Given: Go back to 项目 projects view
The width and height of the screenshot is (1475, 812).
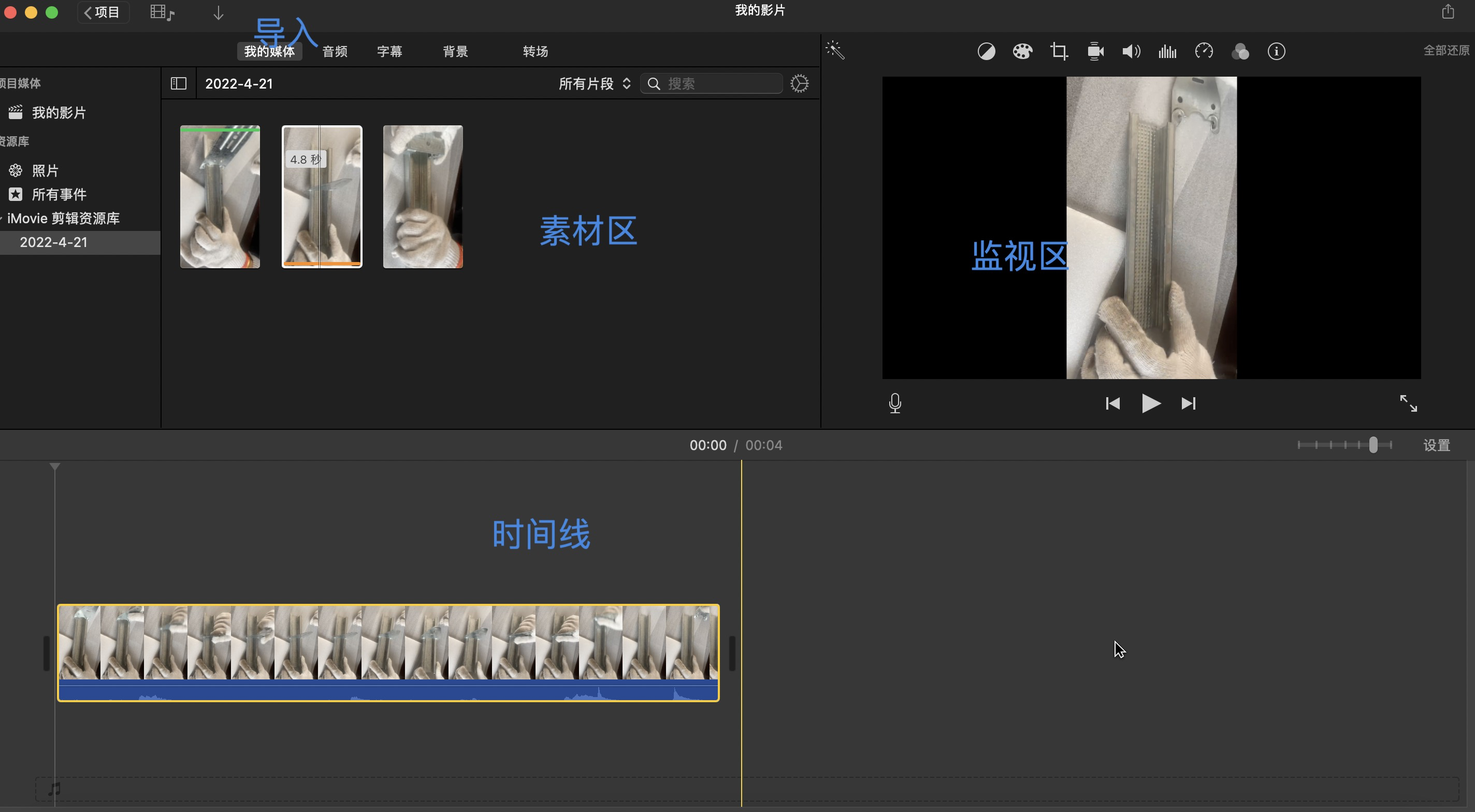Looking at the screenshot, I should pyautogui.click(x=103, y=12).
